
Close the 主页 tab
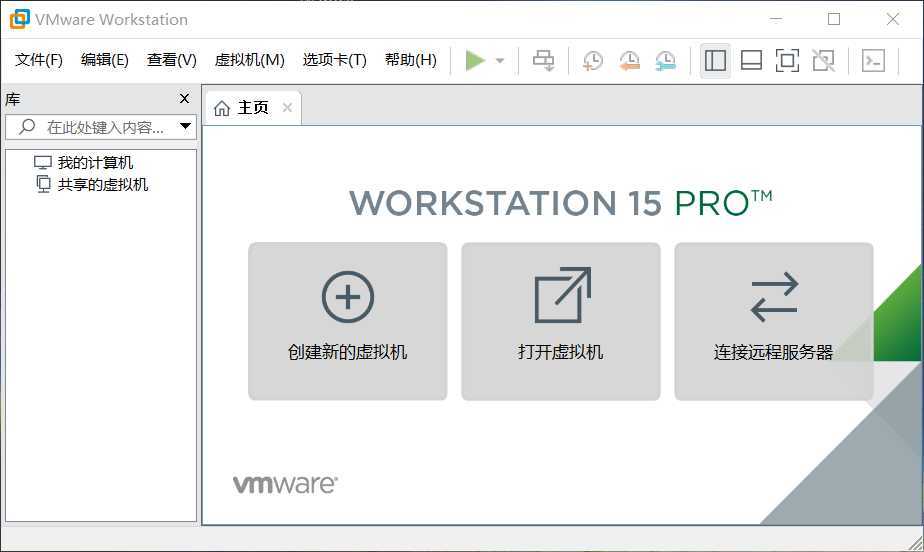tap(287, 108)
